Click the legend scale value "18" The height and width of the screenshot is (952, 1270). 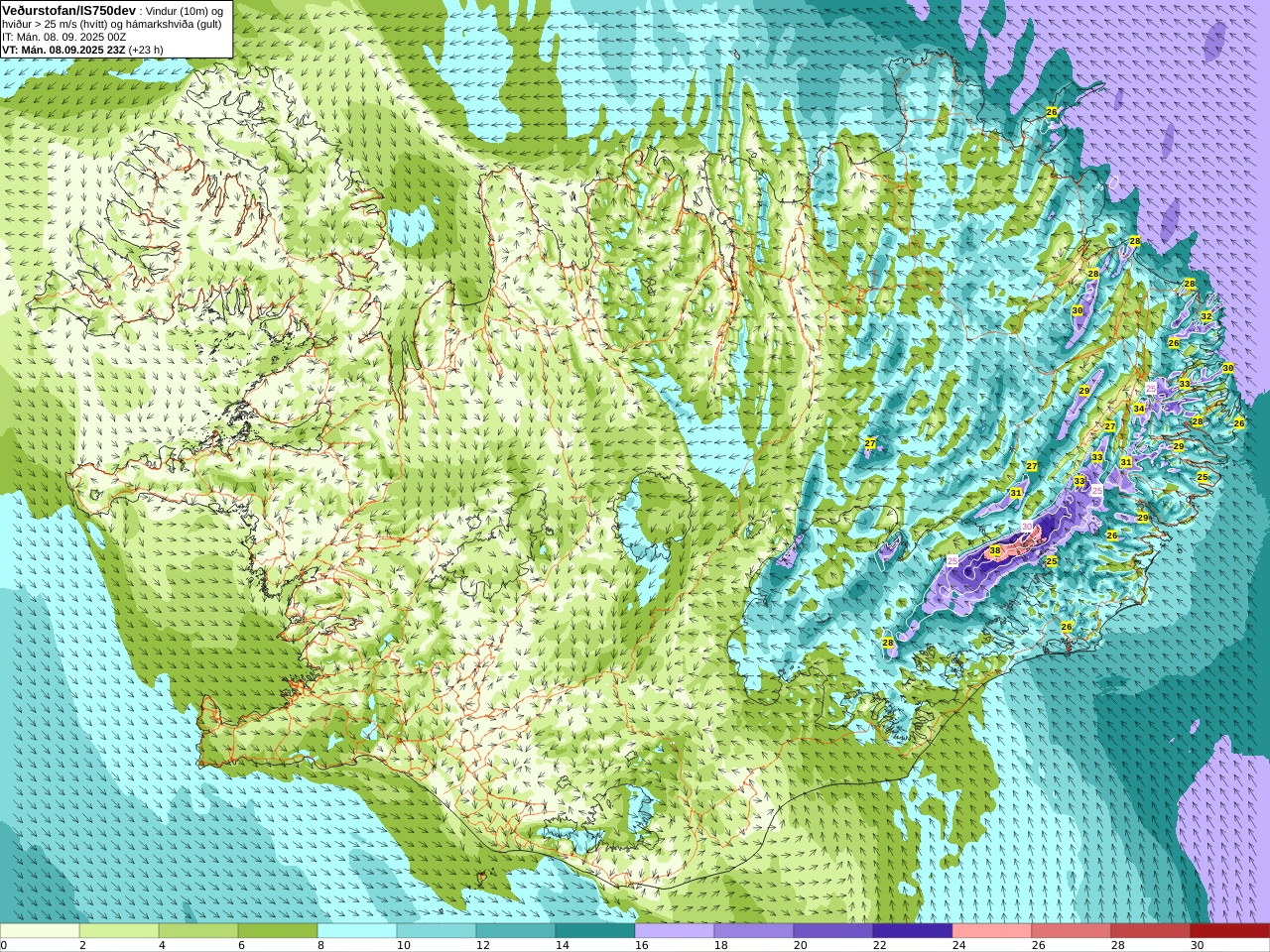coord(721,945)
